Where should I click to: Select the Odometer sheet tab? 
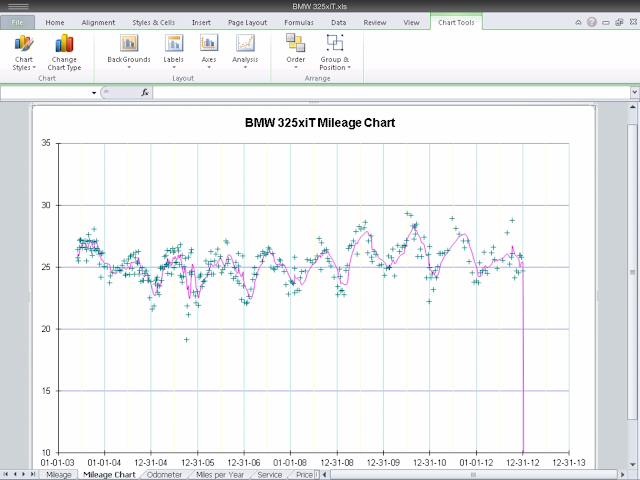tap(164, 475)
